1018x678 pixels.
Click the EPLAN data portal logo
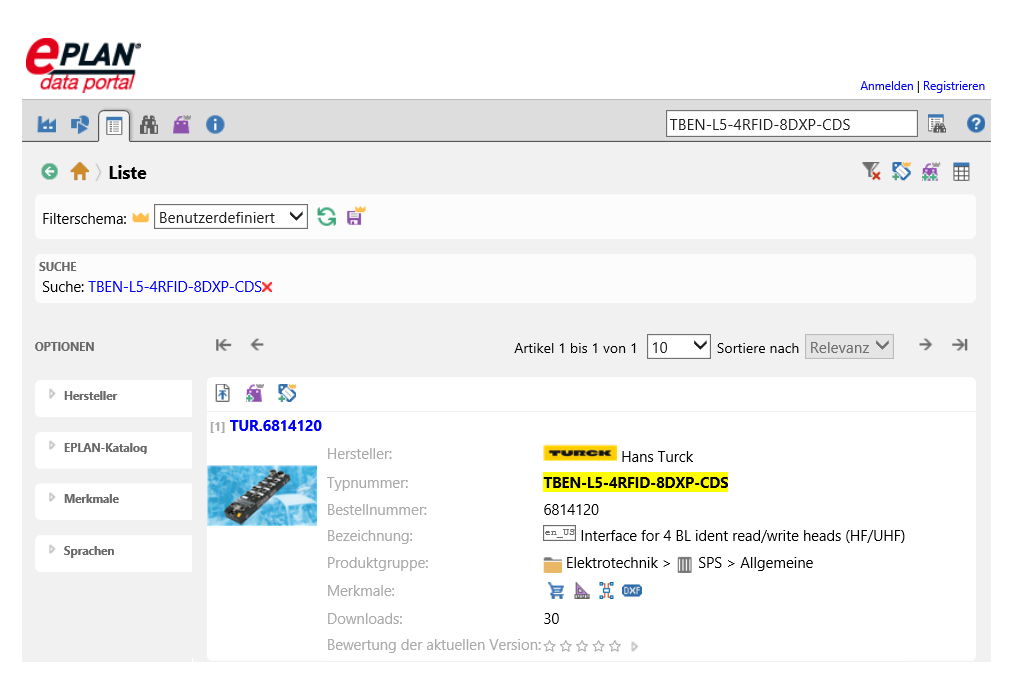pos(83,65)
